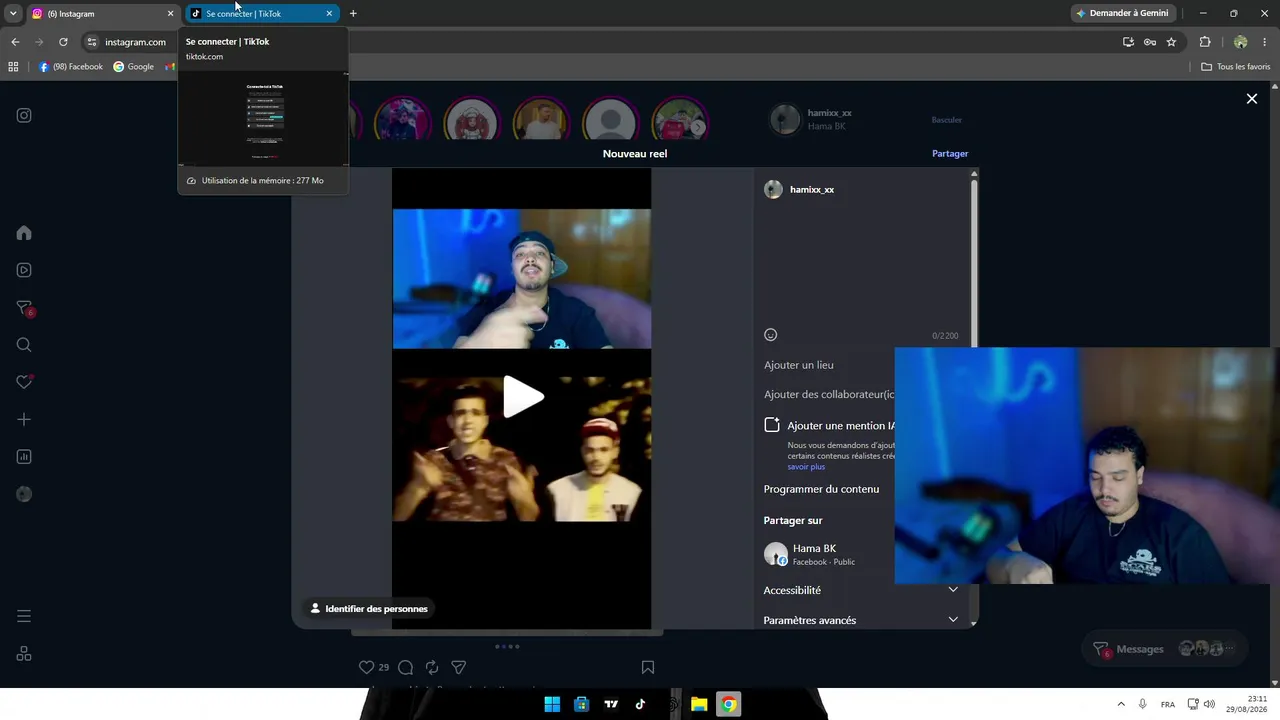Click the Partager button to share reel

click(950, 154)
